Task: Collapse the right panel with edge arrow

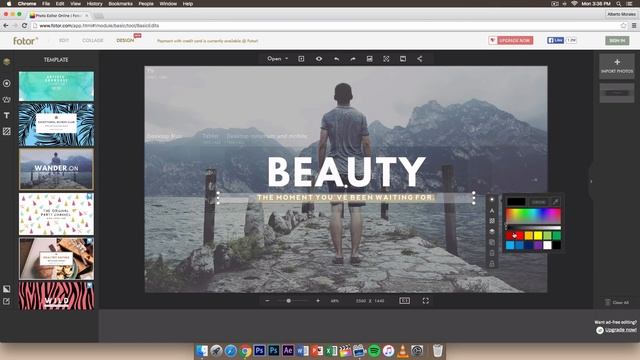Action: pos(591,181)
